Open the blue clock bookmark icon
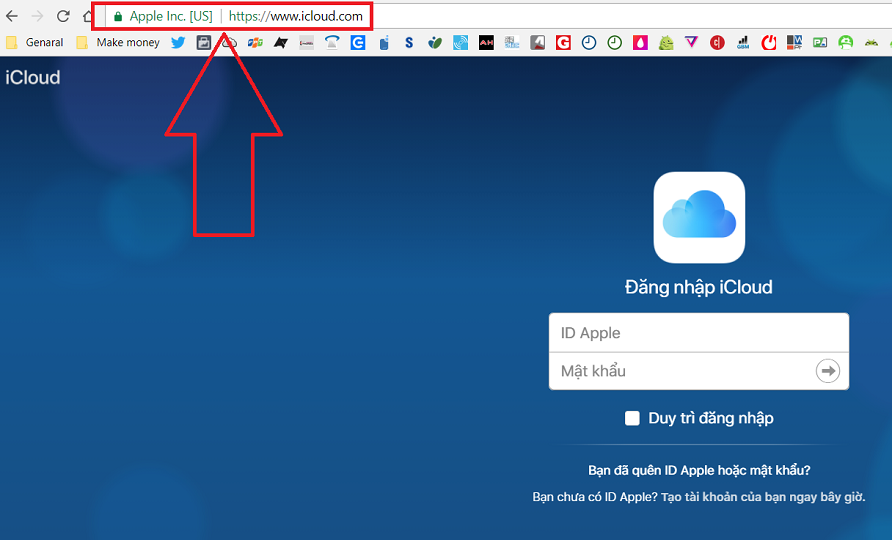Viewport: 892px width, 540px height. 589,42
